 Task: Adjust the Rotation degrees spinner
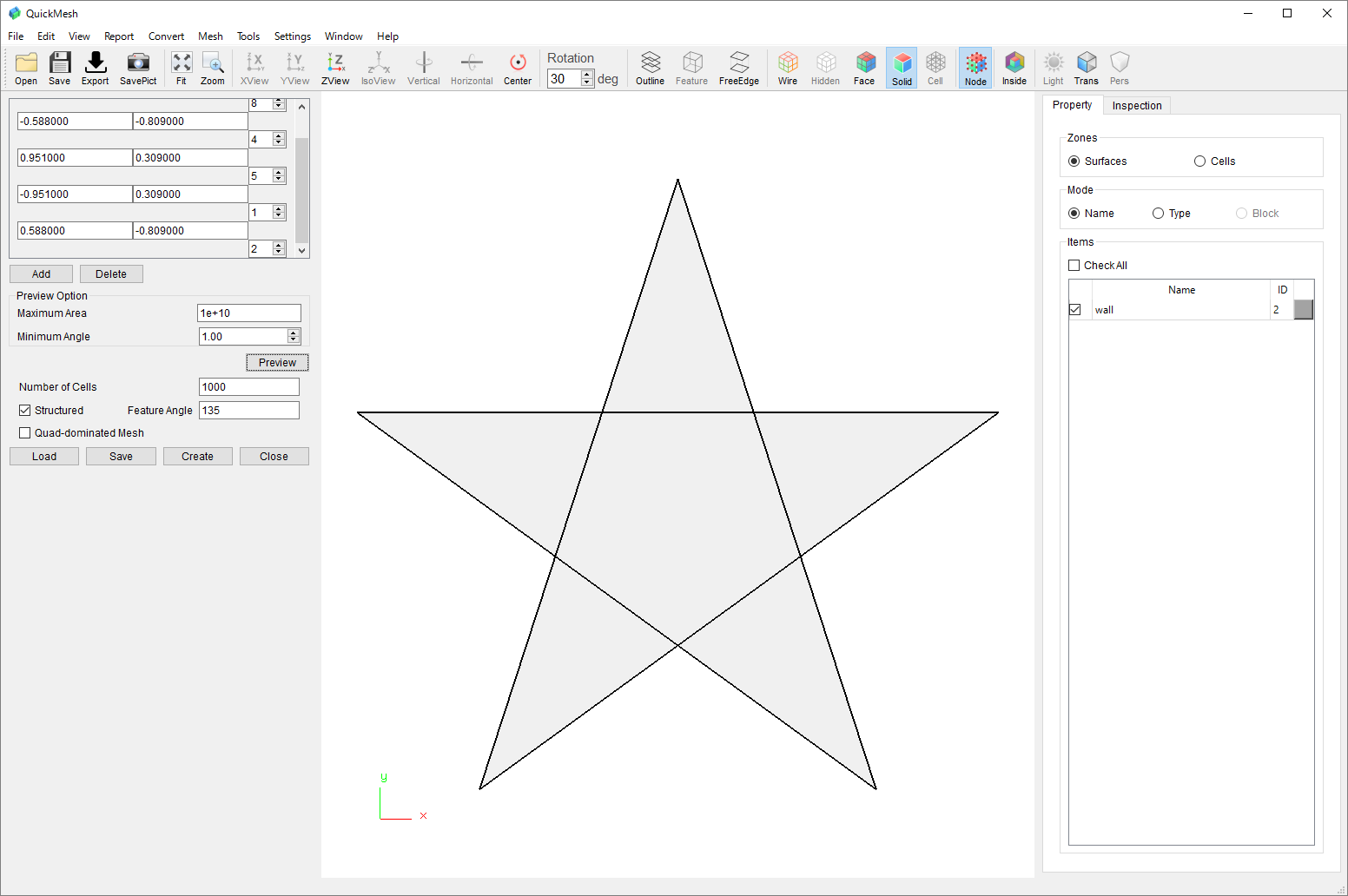[x=587, y=78]
